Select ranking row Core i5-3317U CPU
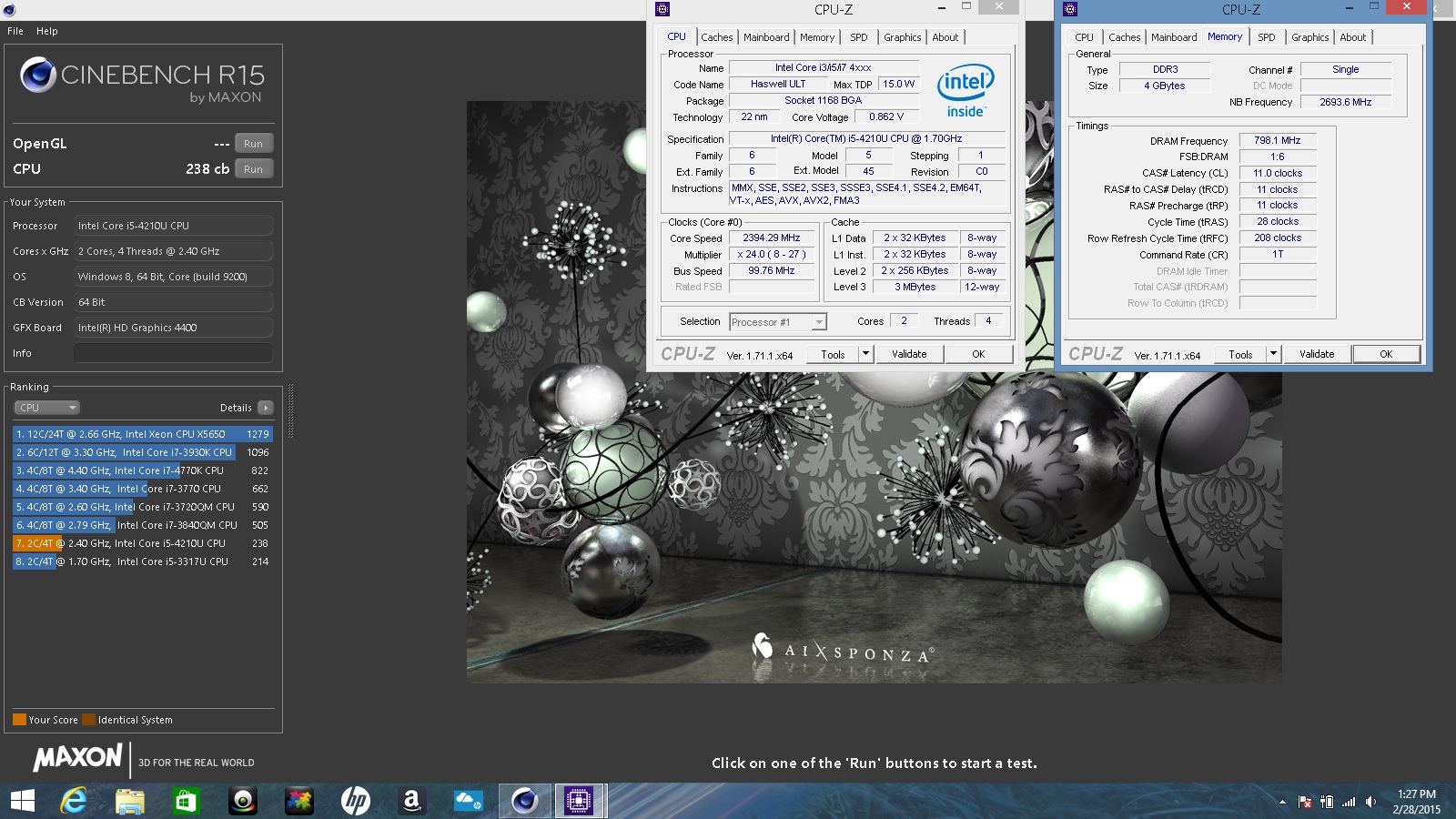The image size is (1456, 819). coord(143,561)
